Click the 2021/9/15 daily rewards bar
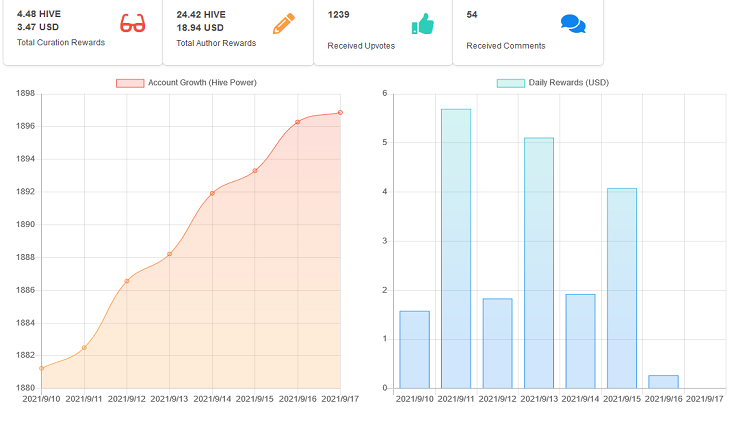This screenshot has height=424, width=749. (x=622, y=288)
